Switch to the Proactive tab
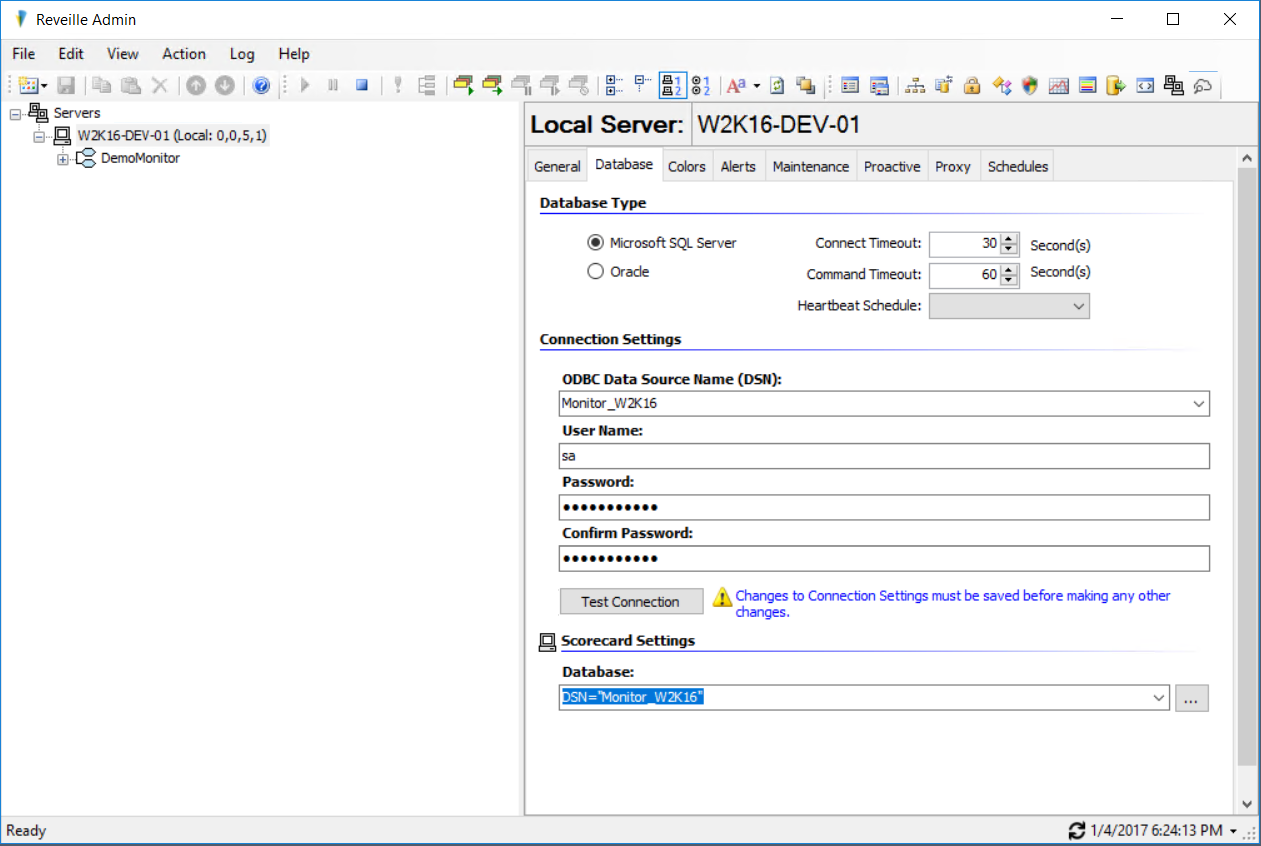Screen dimensions: 1261x846 point(892,167)
